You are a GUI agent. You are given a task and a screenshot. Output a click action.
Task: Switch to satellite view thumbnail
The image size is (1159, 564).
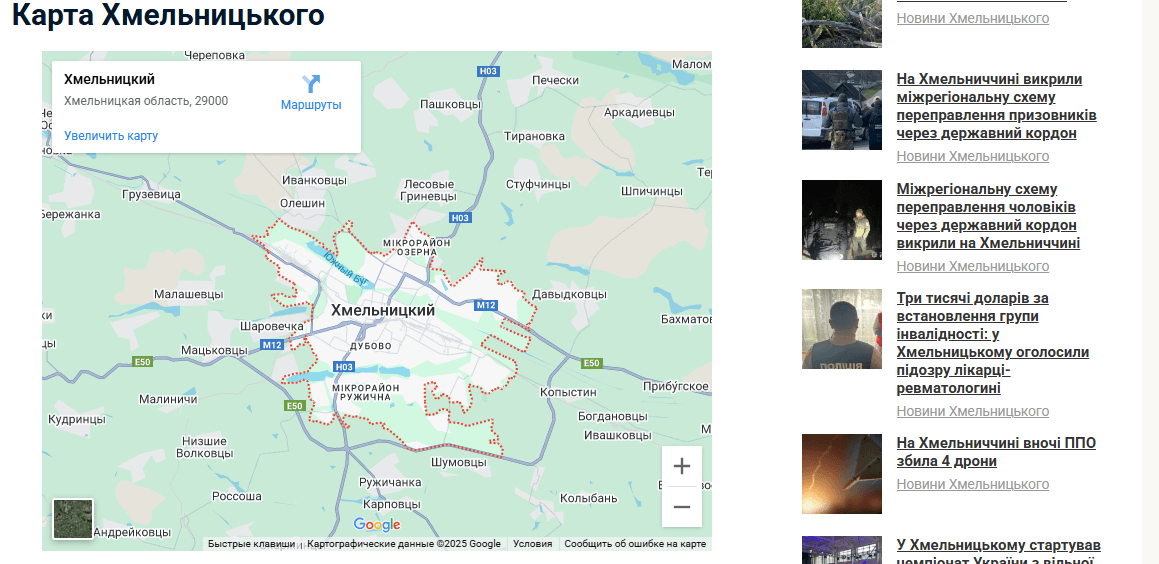point(73,519)
